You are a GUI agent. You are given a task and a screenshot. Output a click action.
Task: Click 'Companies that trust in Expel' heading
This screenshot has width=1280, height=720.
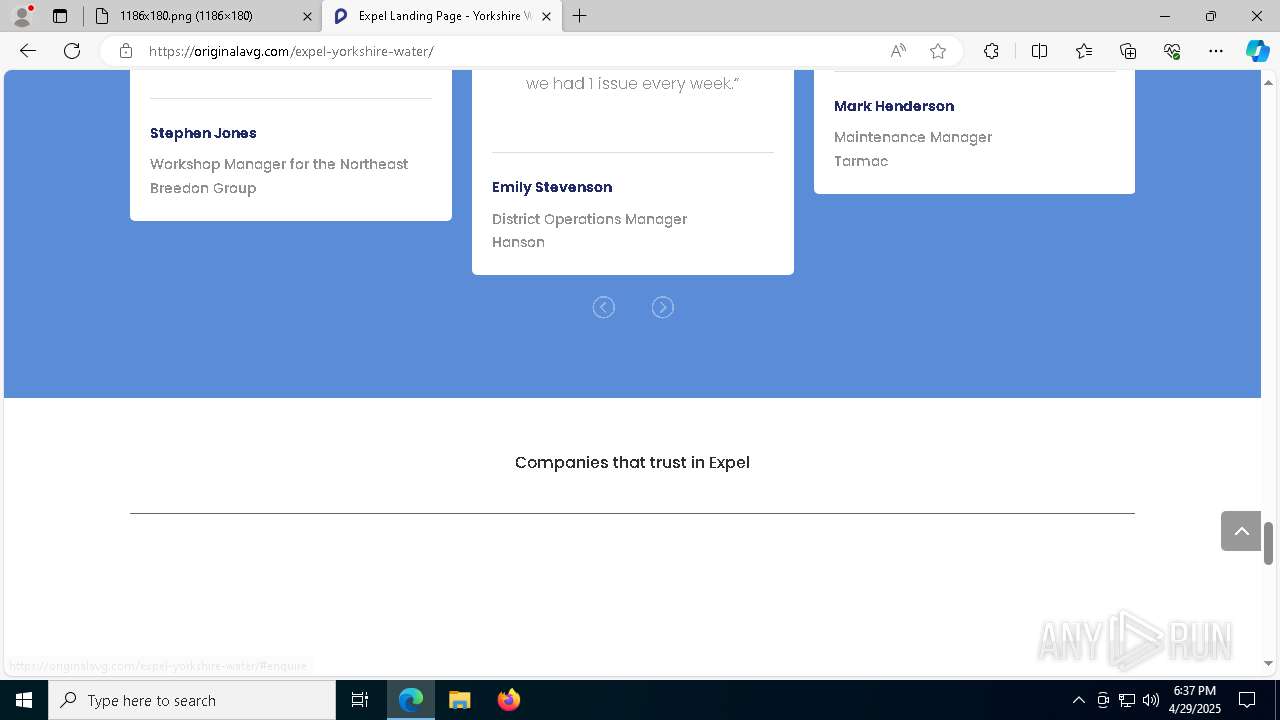632,462
